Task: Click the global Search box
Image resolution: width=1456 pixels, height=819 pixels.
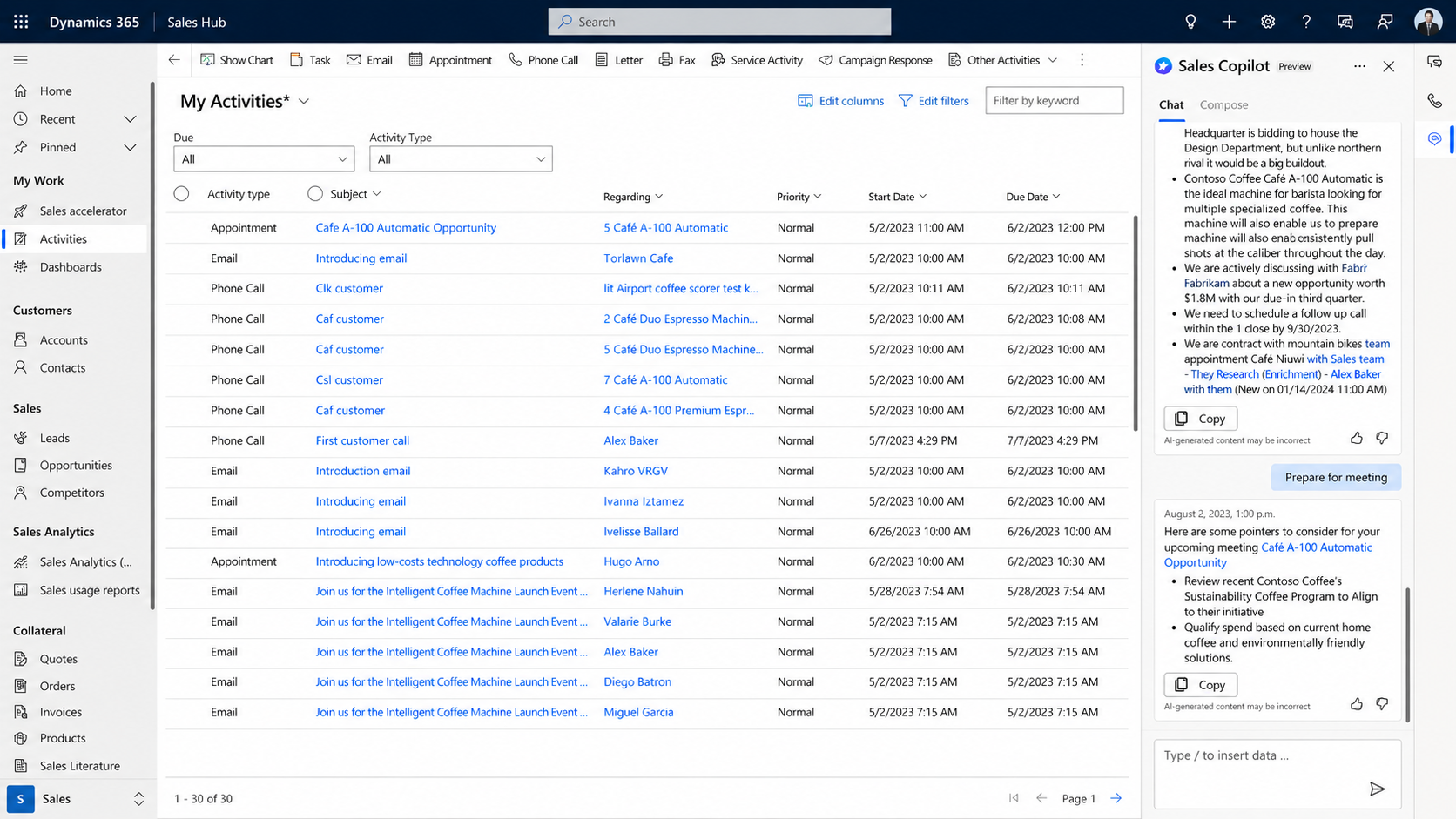Action: click(x=719, y=22)
